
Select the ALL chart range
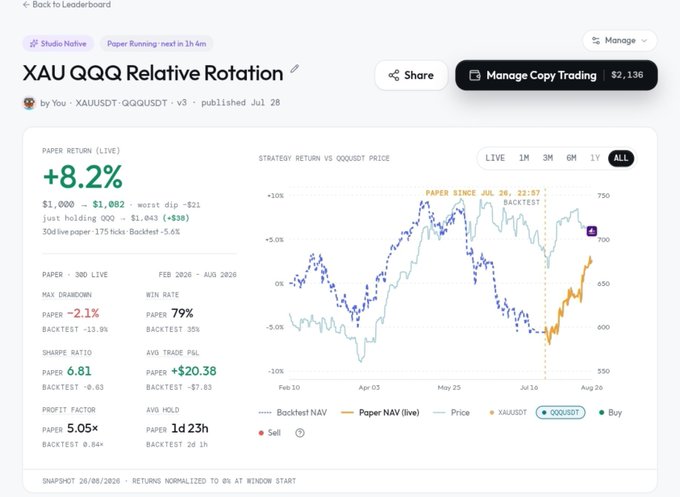(x=621, y=158)
